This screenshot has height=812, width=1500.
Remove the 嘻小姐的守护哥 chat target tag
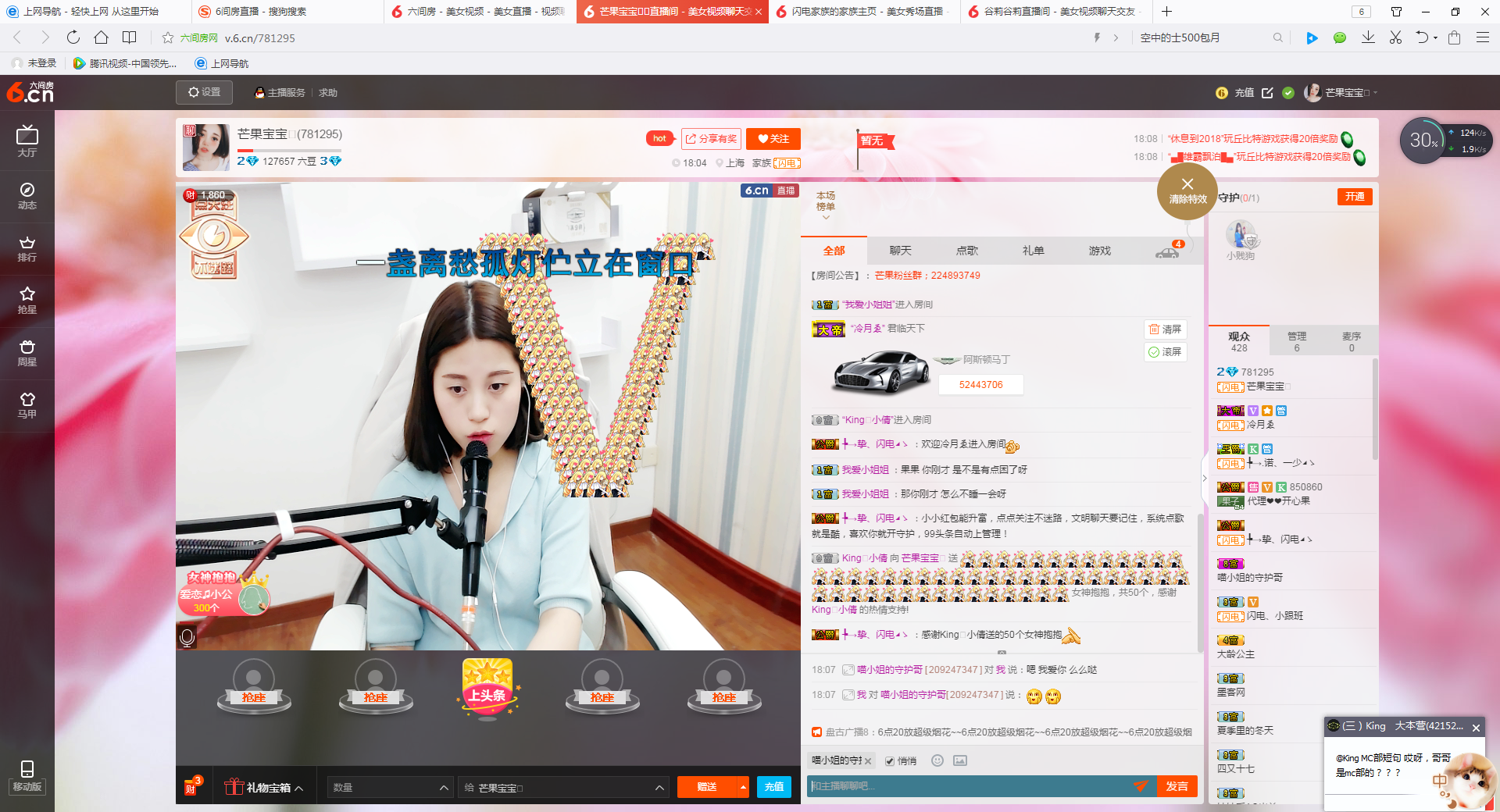click(868, 761)
